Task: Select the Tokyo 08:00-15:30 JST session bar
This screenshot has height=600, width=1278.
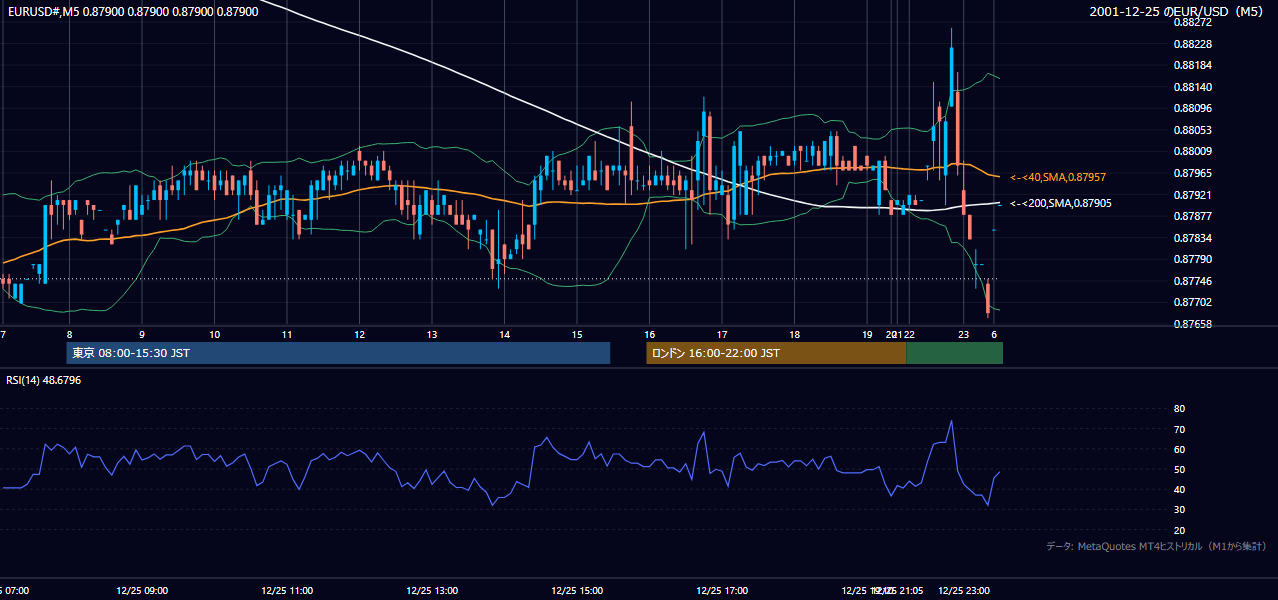Action: click(x=338, y=353)
